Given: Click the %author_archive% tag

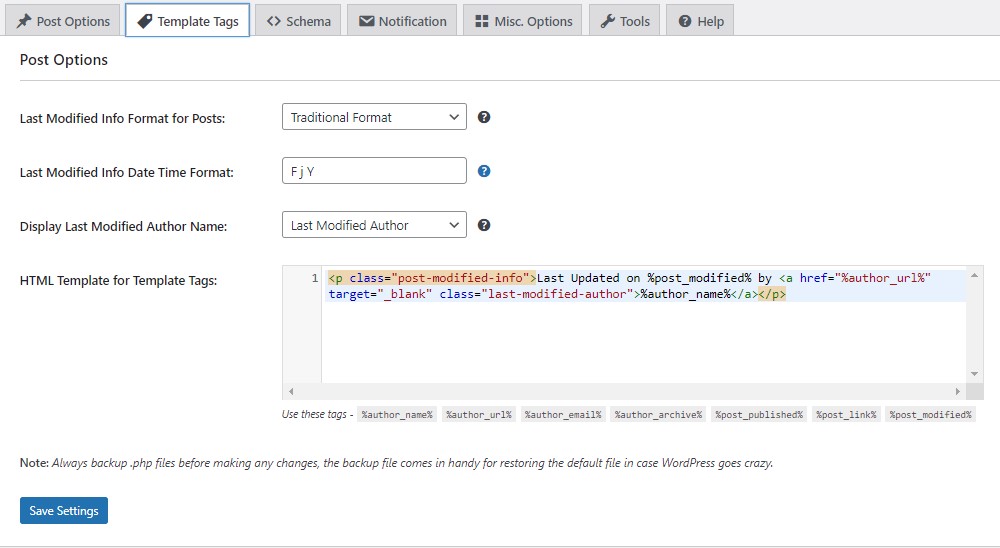Looking at the screenshot, I should 658,415.
